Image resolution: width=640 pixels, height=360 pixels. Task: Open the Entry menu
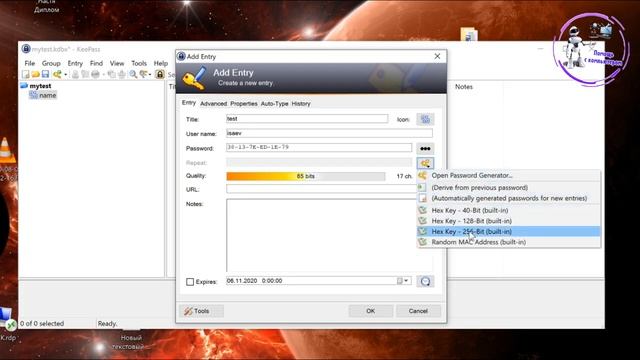coord(75,63)
